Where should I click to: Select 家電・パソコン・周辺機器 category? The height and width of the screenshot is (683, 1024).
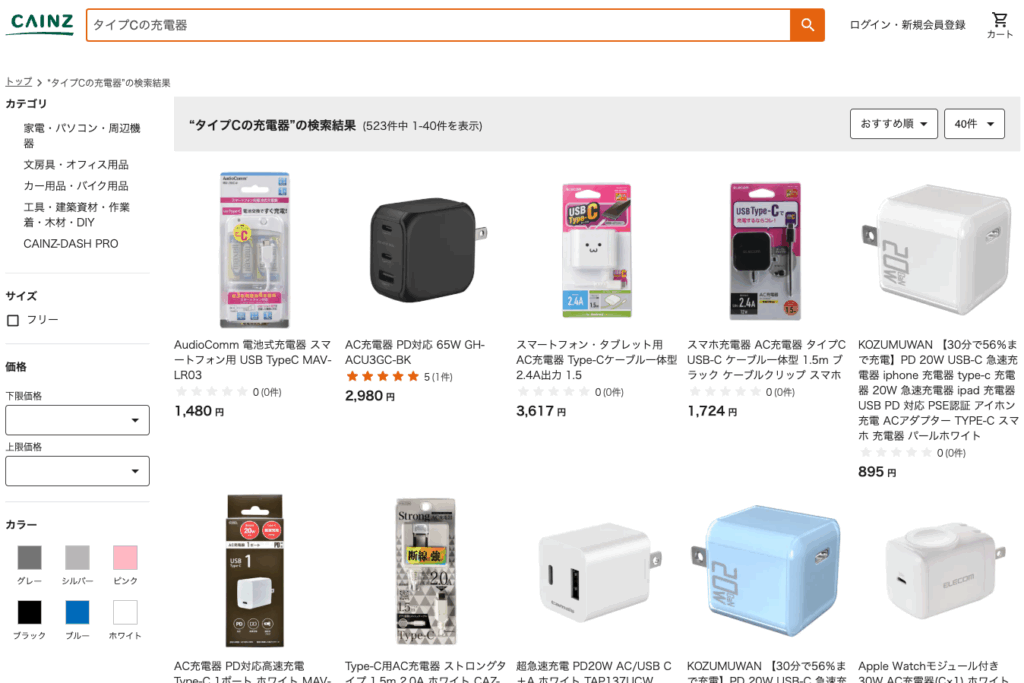(x=82, y=135)
